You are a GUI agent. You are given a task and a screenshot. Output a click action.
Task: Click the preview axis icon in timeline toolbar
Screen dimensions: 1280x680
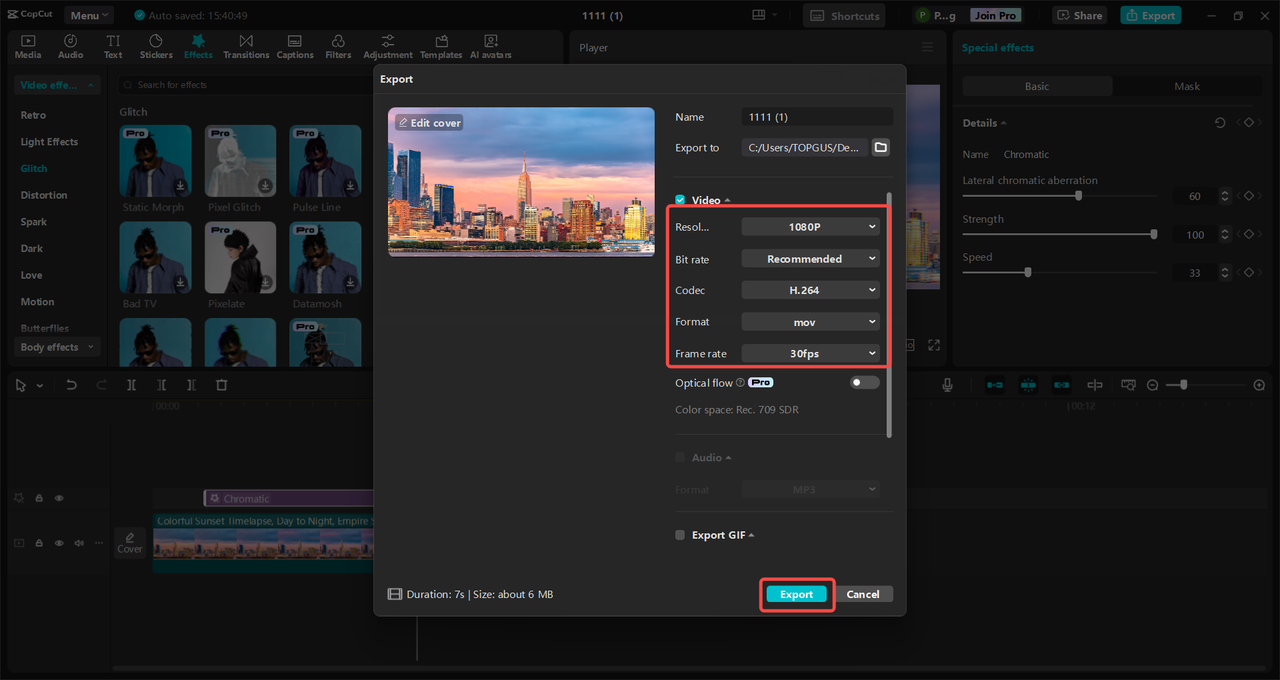(x=1095, y=385)
